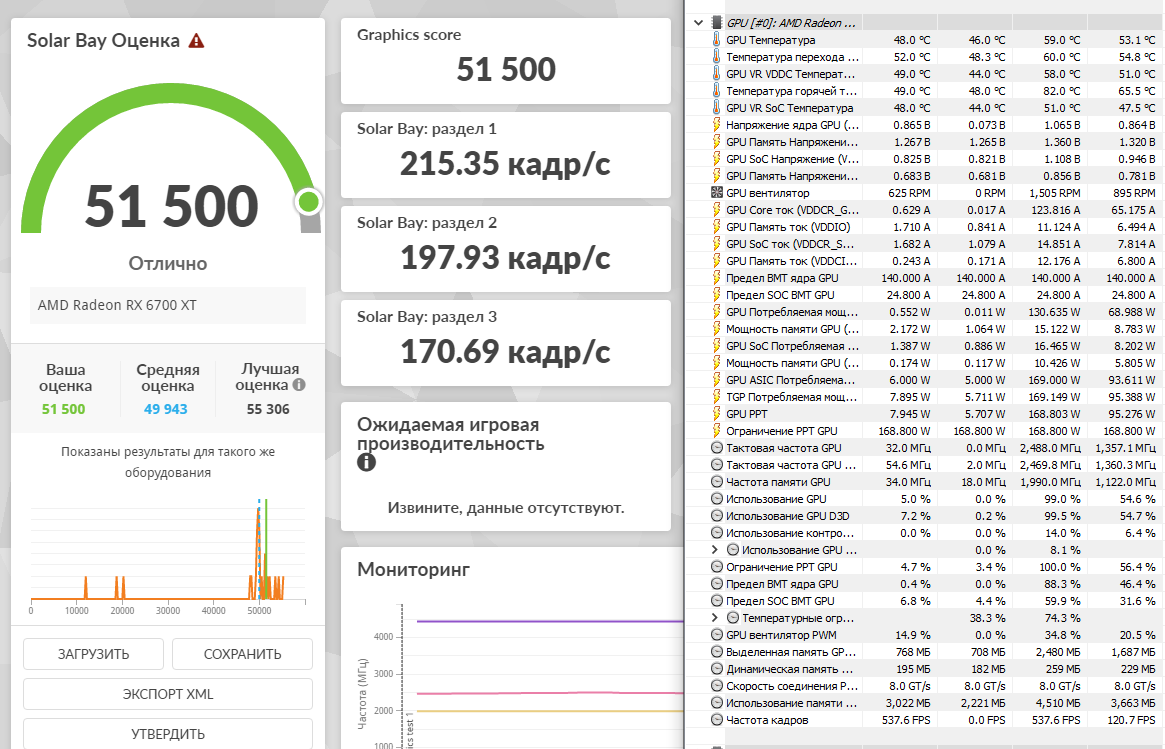Image resolution: width=1165 pixels, height=749 pixels.
Task: Expand the Использование GPU subgroup arrow
Action: click(x=715, y=550)
